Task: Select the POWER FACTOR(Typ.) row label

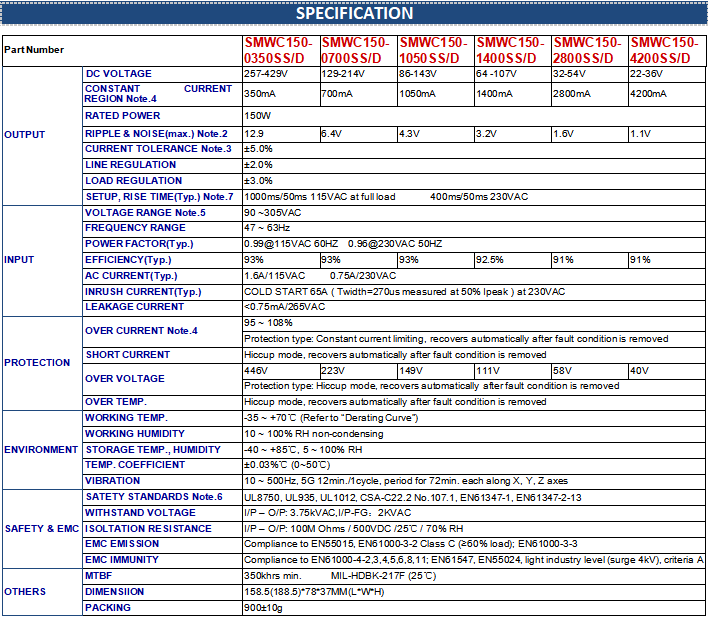Action: tap(139, 244)
